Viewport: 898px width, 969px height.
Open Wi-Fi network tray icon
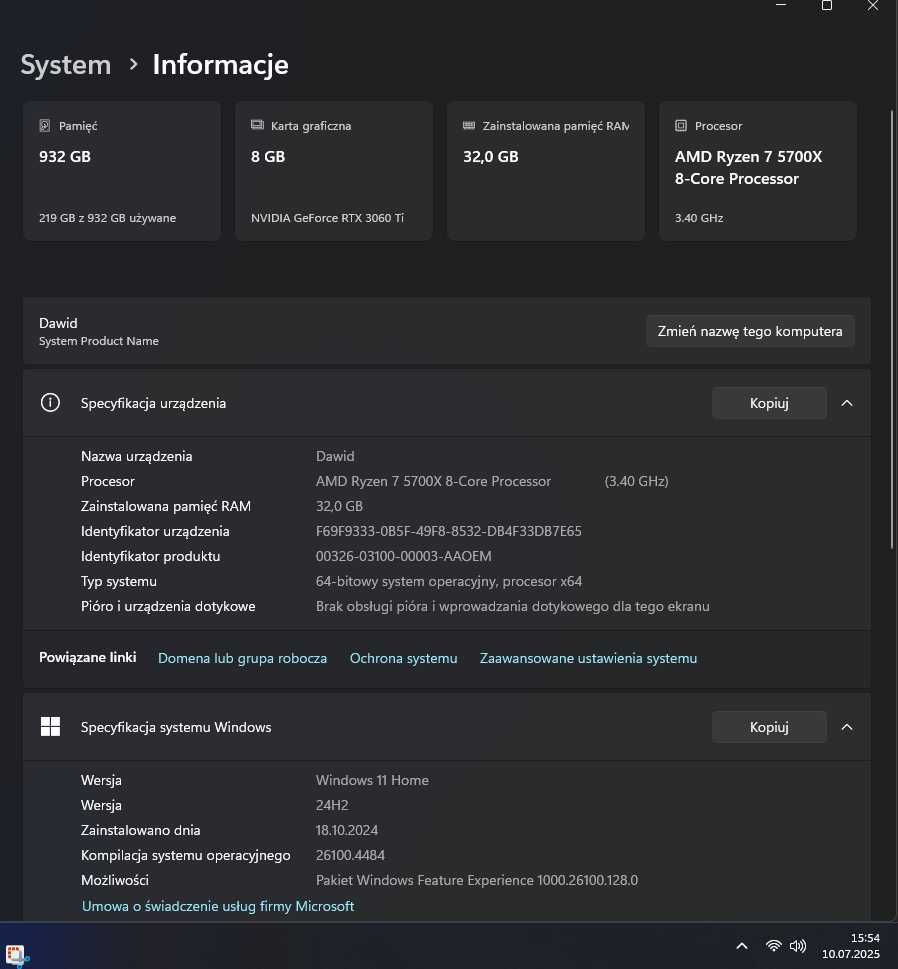click(773, 946)
